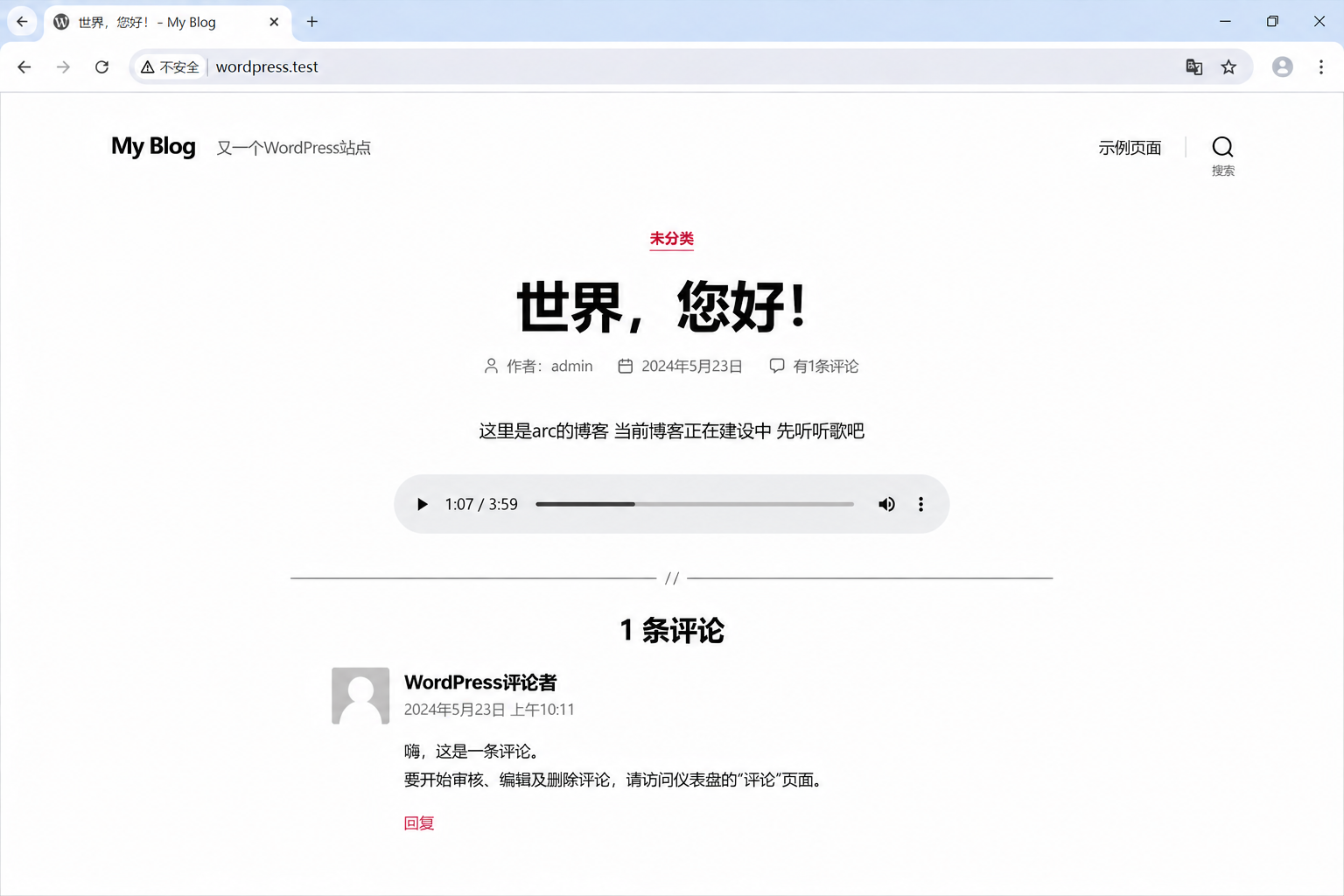Click the comment bubble icon
This screenshot has width=1344, height=896.
pos(777,366)
